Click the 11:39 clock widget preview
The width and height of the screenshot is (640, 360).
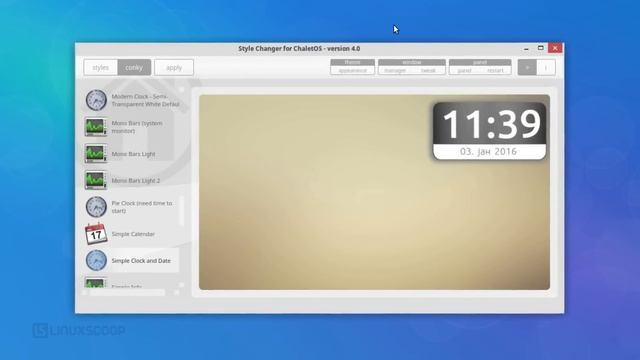[489, 131]
